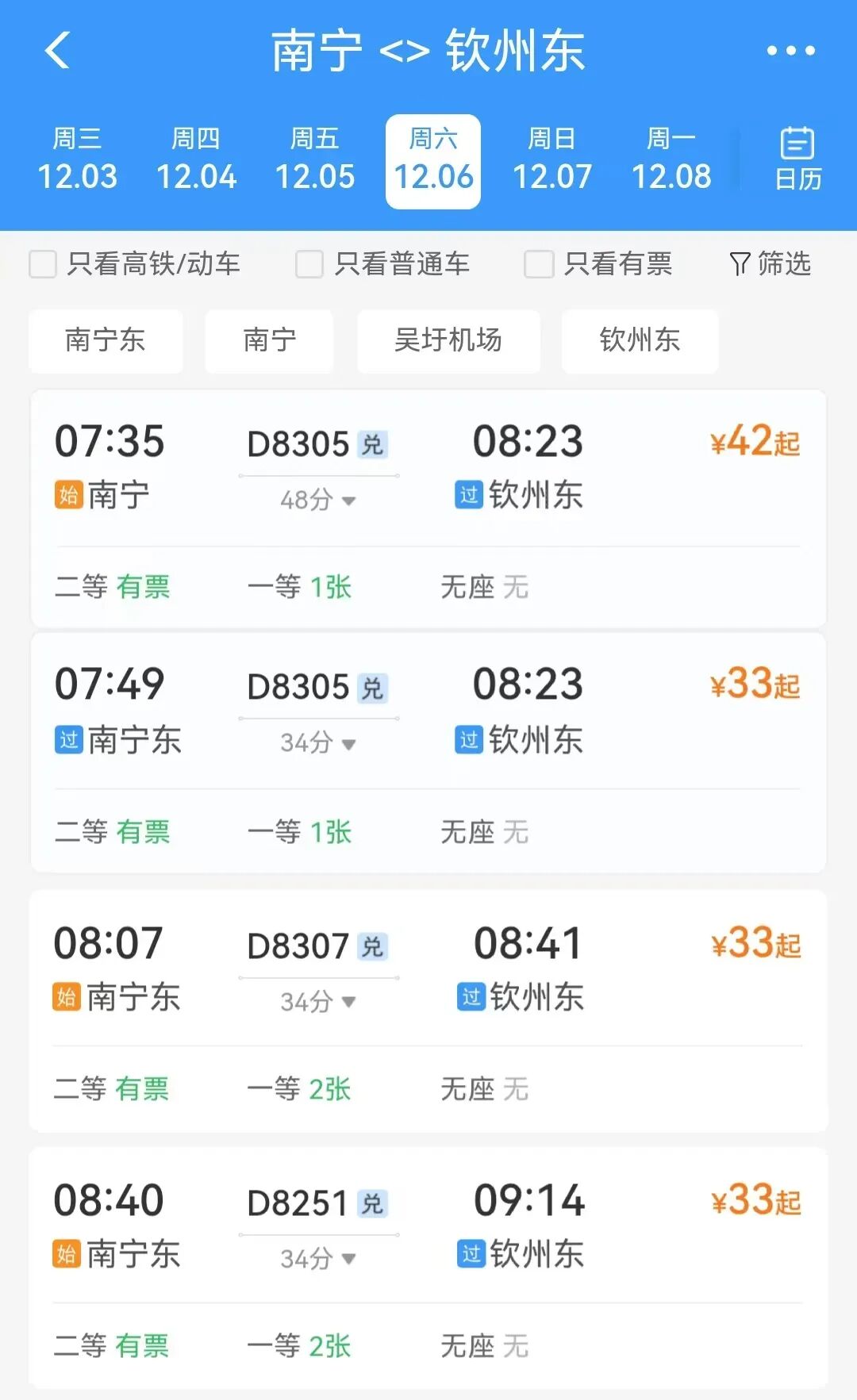857x1400 pixels.
Task: Open the three-dot more options menu
Action: 790,51
